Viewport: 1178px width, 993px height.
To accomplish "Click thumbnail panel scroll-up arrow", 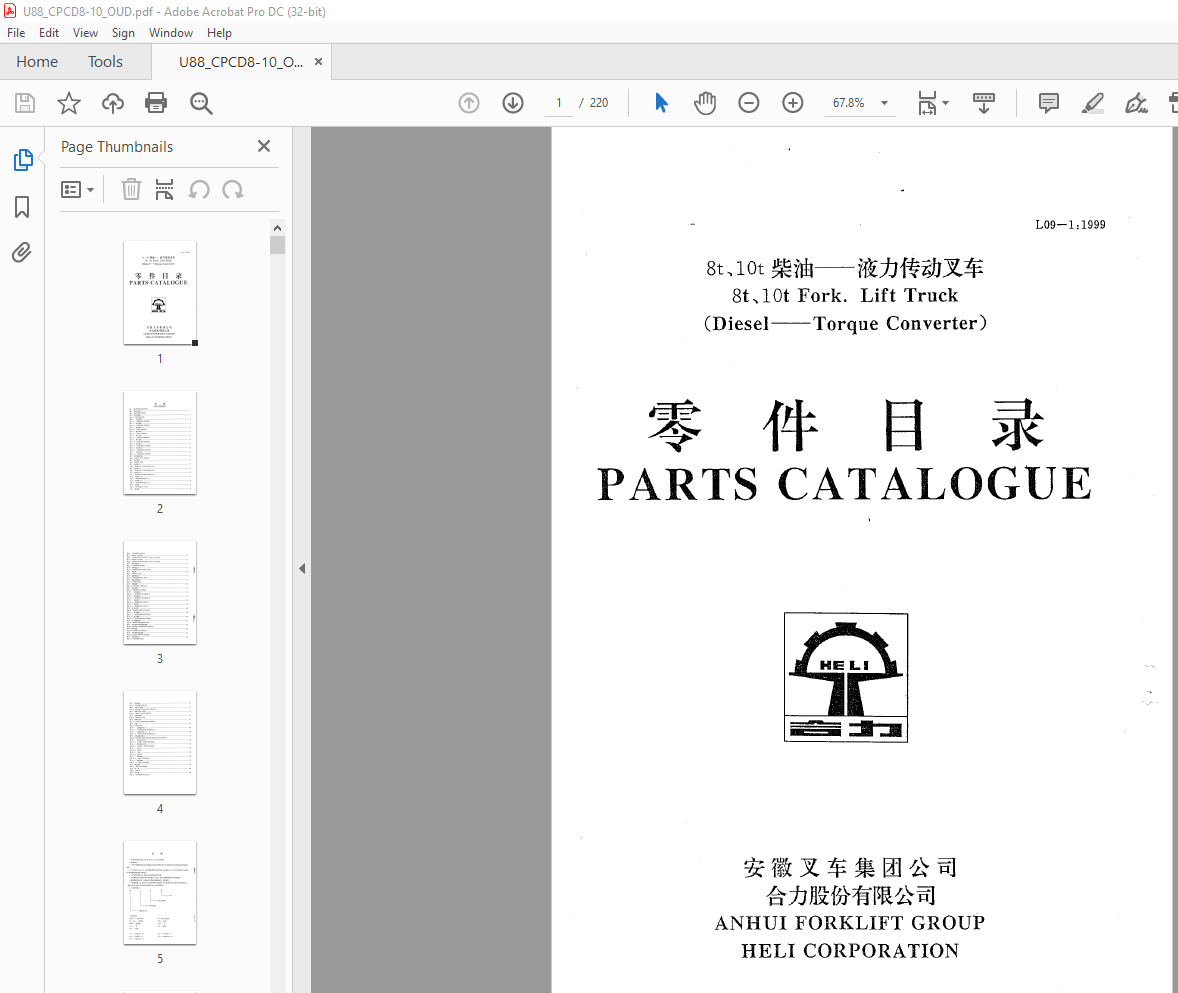I will (x=277, y=228).
